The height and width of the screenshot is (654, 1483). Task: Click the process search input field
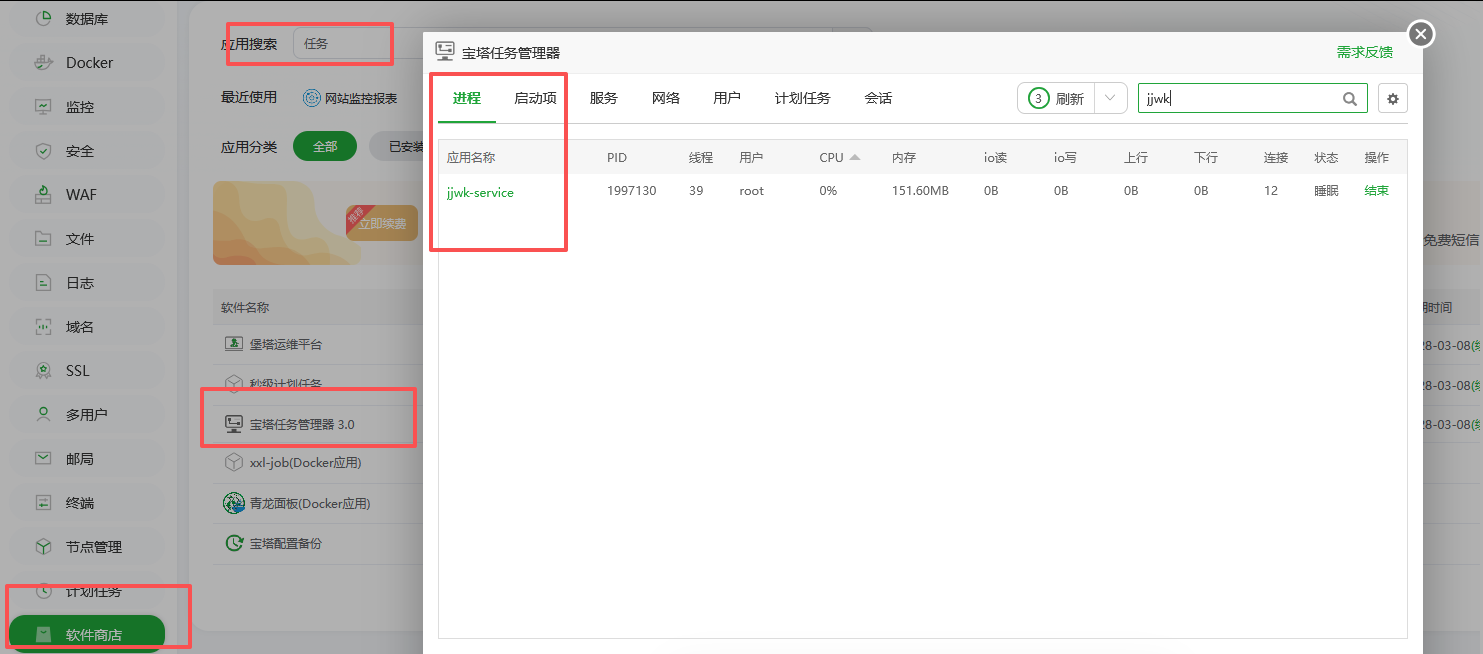(x=1238, y=98)
